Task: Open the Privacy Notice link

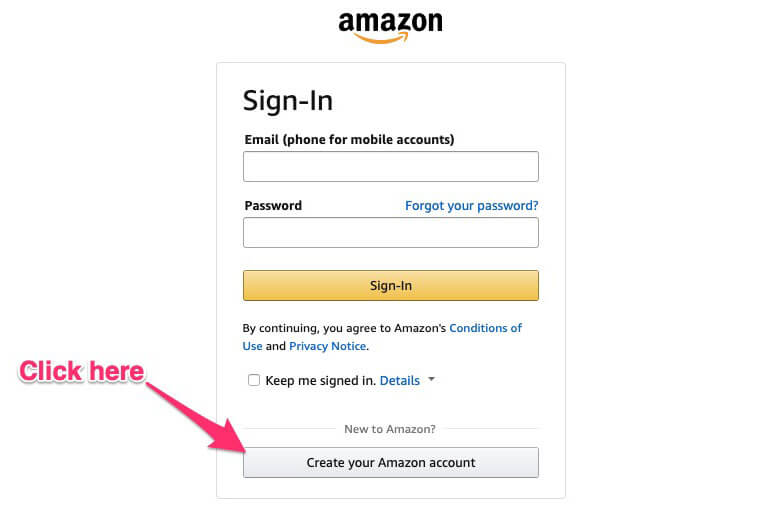Action: tap(328, 346)
